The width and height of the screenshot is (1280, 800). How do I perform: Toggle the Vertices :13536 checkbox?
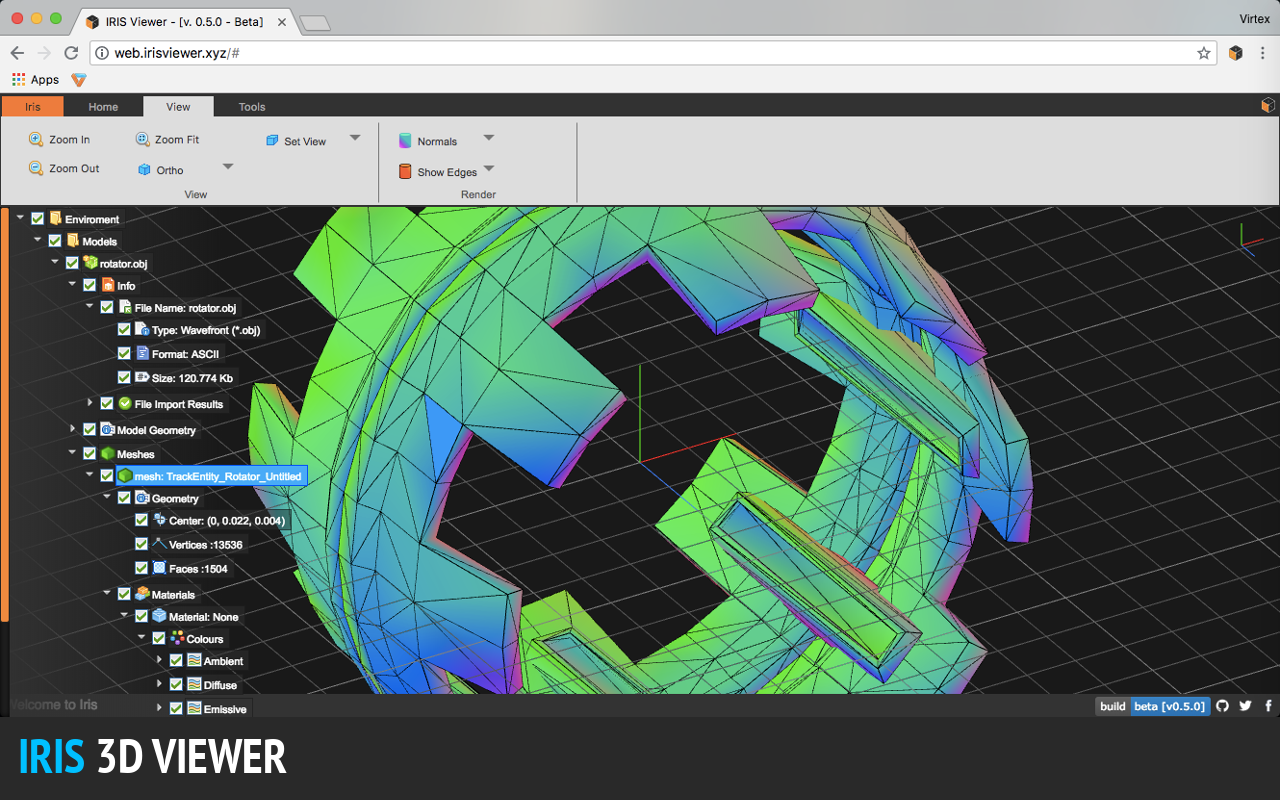tap(141, 545)
